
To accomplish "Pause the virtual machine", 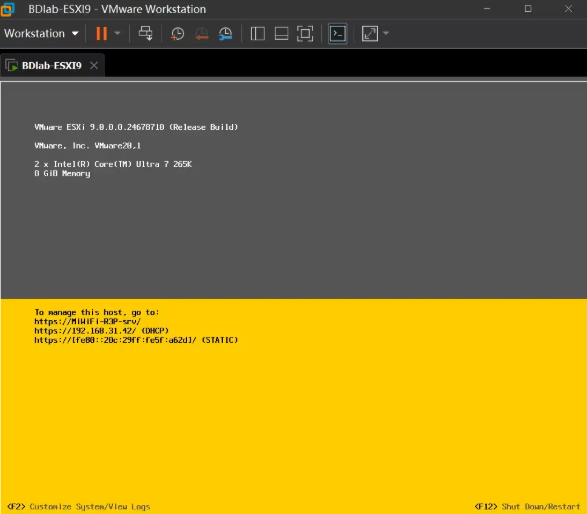I will [101, 34].
